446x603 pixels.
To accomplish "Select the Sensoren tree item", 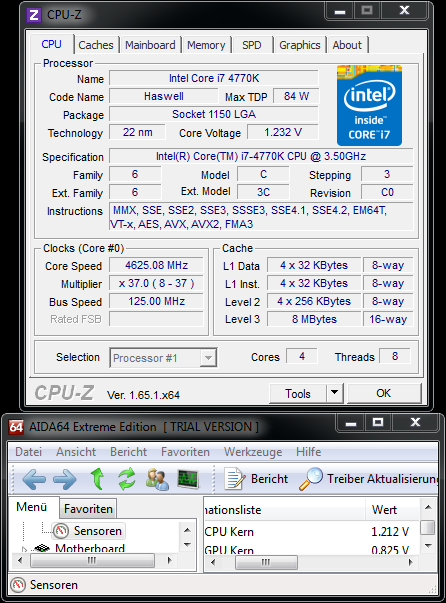I will pos(97,531).
